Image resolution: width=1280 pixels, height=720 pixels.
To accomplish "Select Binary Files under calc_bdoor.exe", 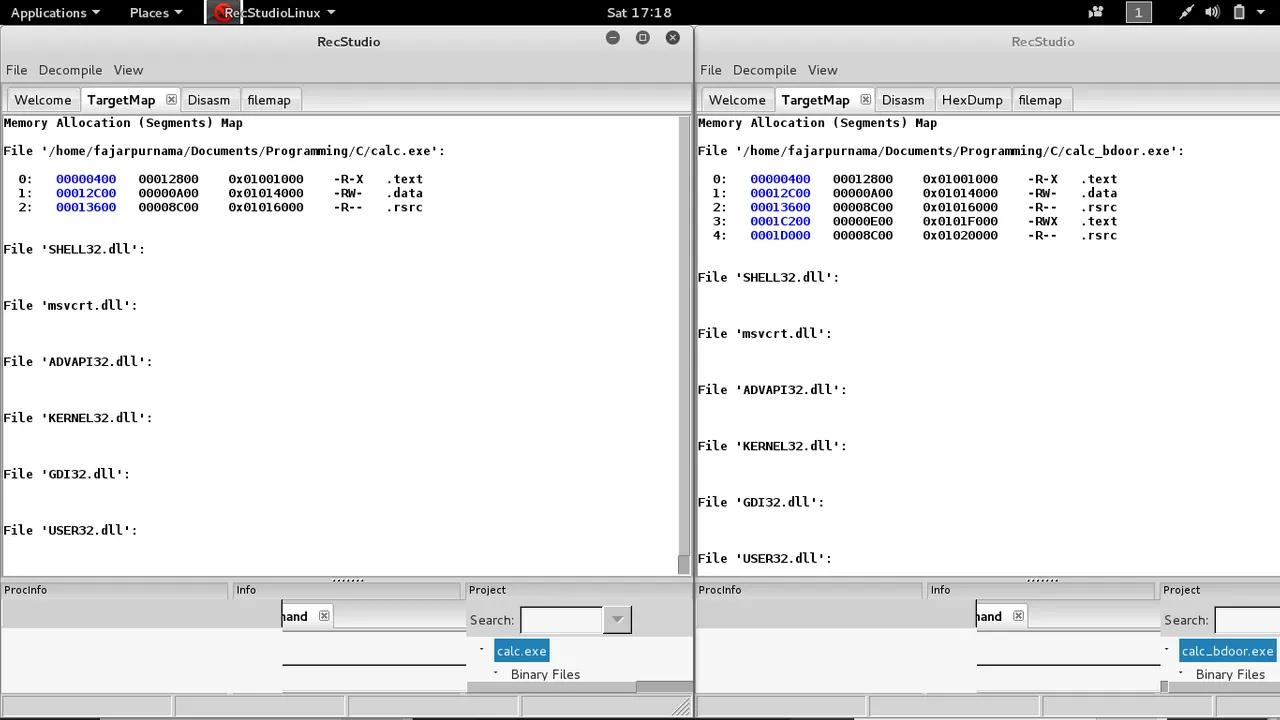I will click(x=1230, y=674).
